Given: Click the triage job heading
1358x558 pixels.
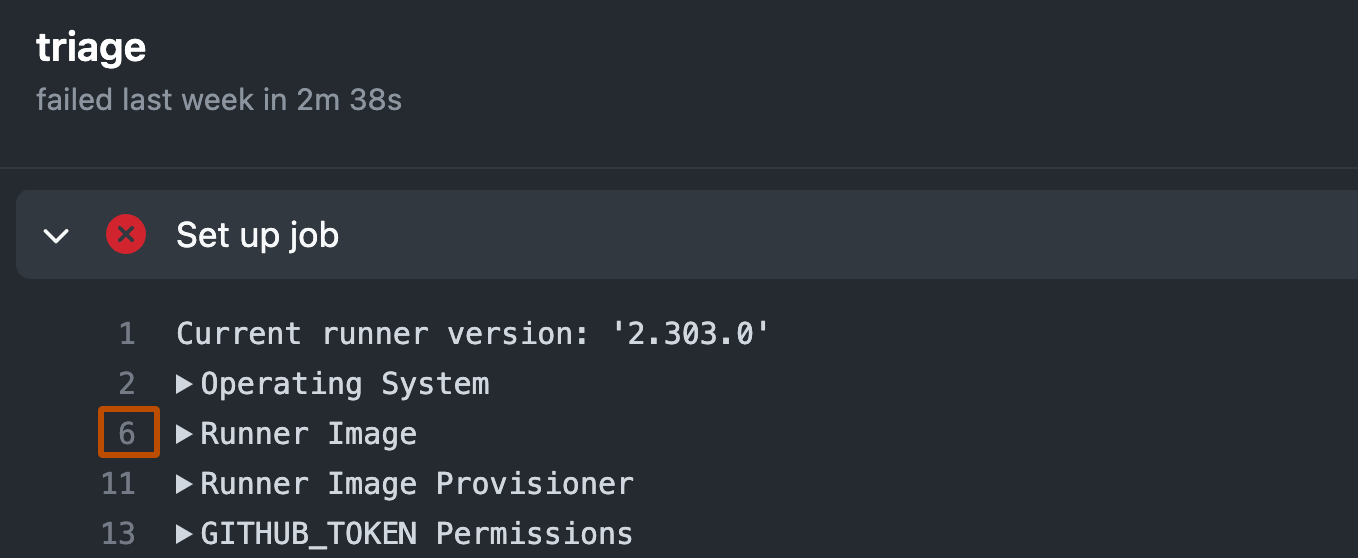Looking at the screenshot, I should click(x=91, y=48).
